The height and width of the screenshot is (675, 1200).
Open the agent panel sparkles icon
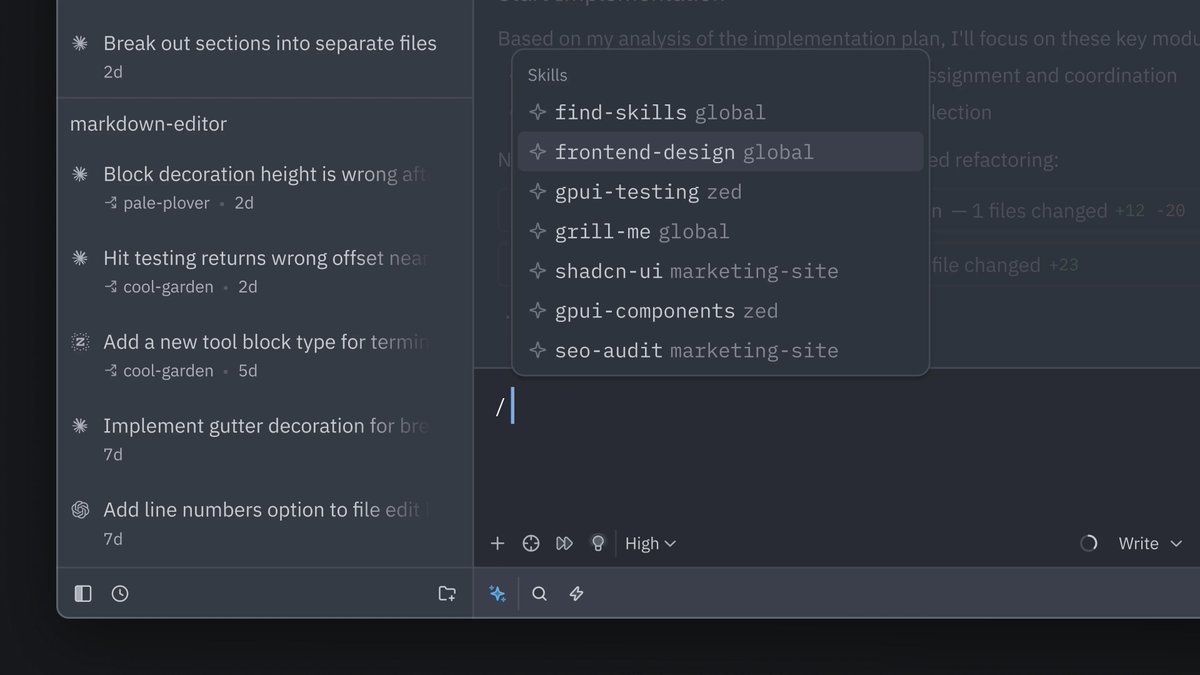pyautogui.click(x=497, y=594)
